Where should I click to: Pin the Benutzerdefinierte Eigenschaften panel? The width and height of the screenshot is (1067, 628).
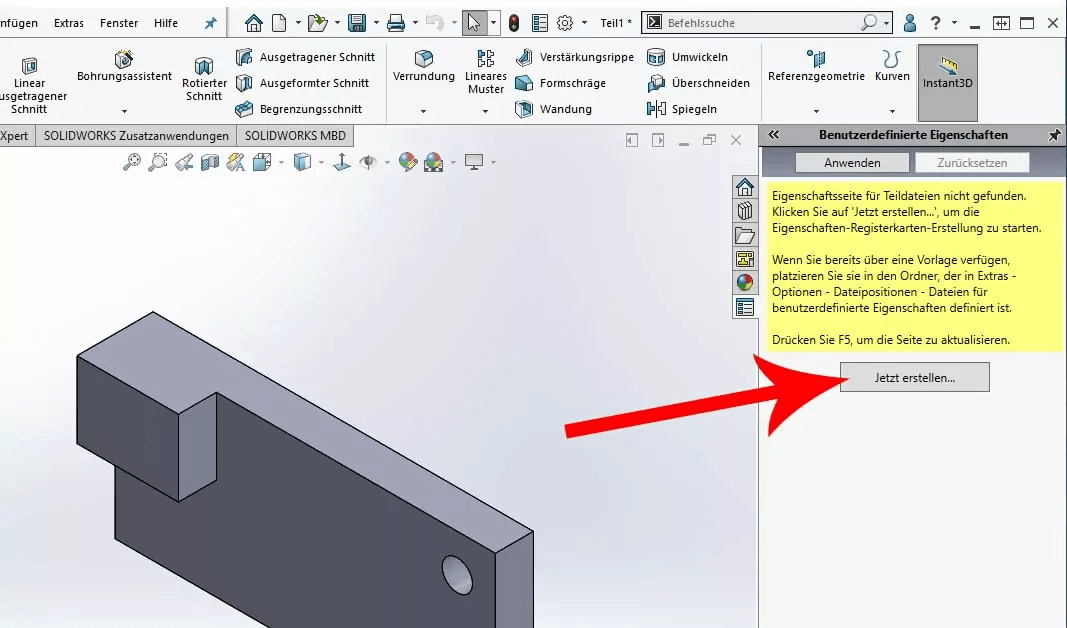(x=1055, y=134)
